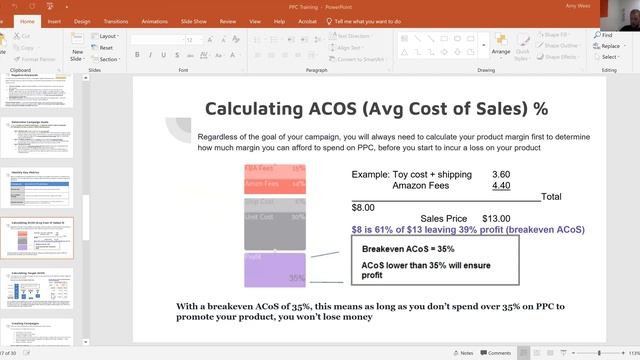This screenshot has width=640, height=360.
Task: Click Reset slide button
Action: click(x=102, y=47)
